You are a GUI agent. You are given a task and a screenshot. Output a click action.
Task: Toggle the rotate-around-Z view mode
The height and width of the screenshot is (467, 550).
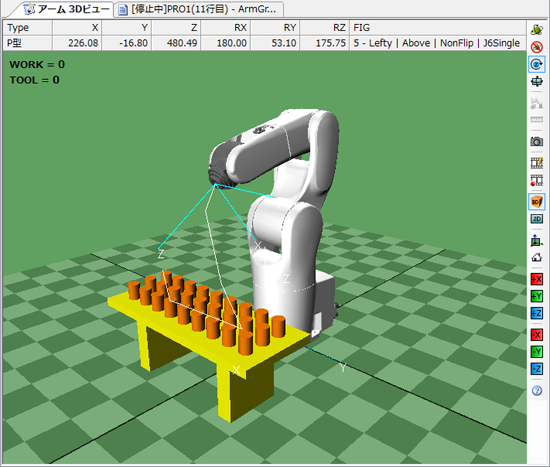pyautogui.click(x=537, y=64)
